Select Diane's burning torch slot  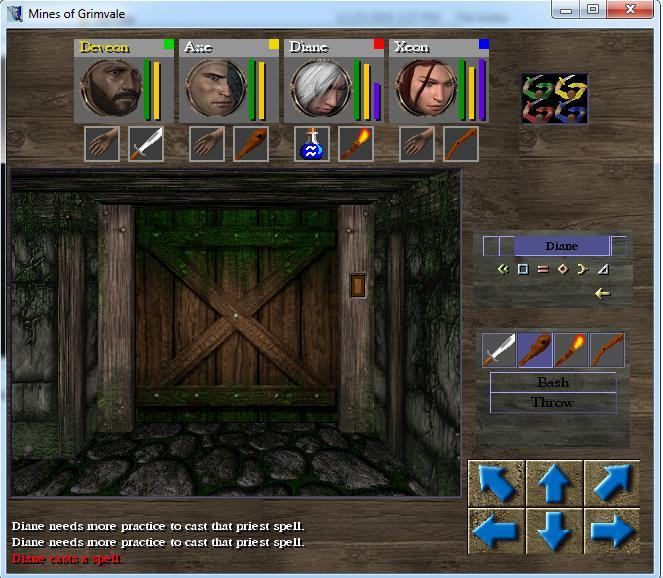pyautogui.click(x=356, y=144)
